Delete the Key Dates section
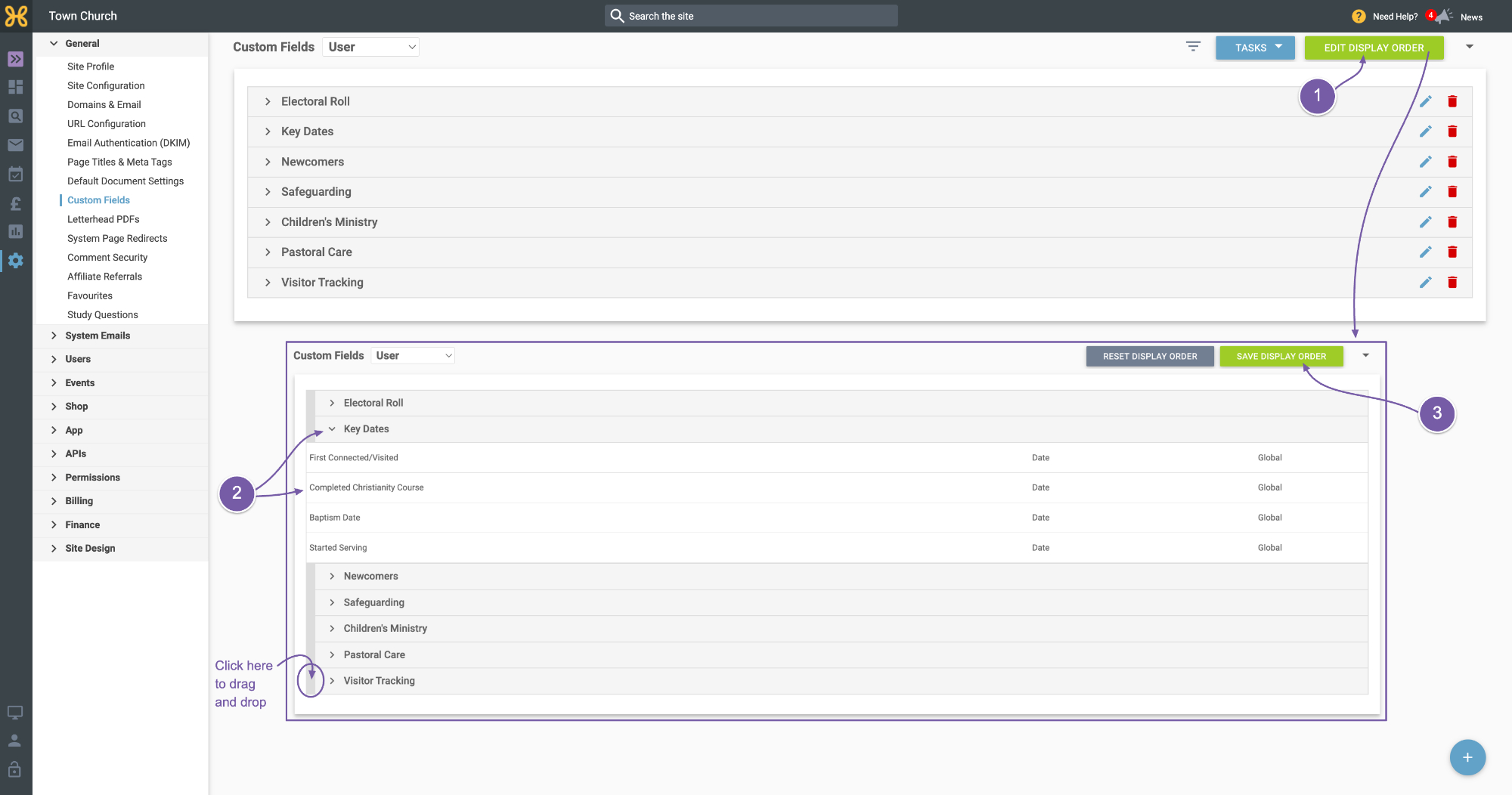 pyautogui.click(x=1452, y=131)
